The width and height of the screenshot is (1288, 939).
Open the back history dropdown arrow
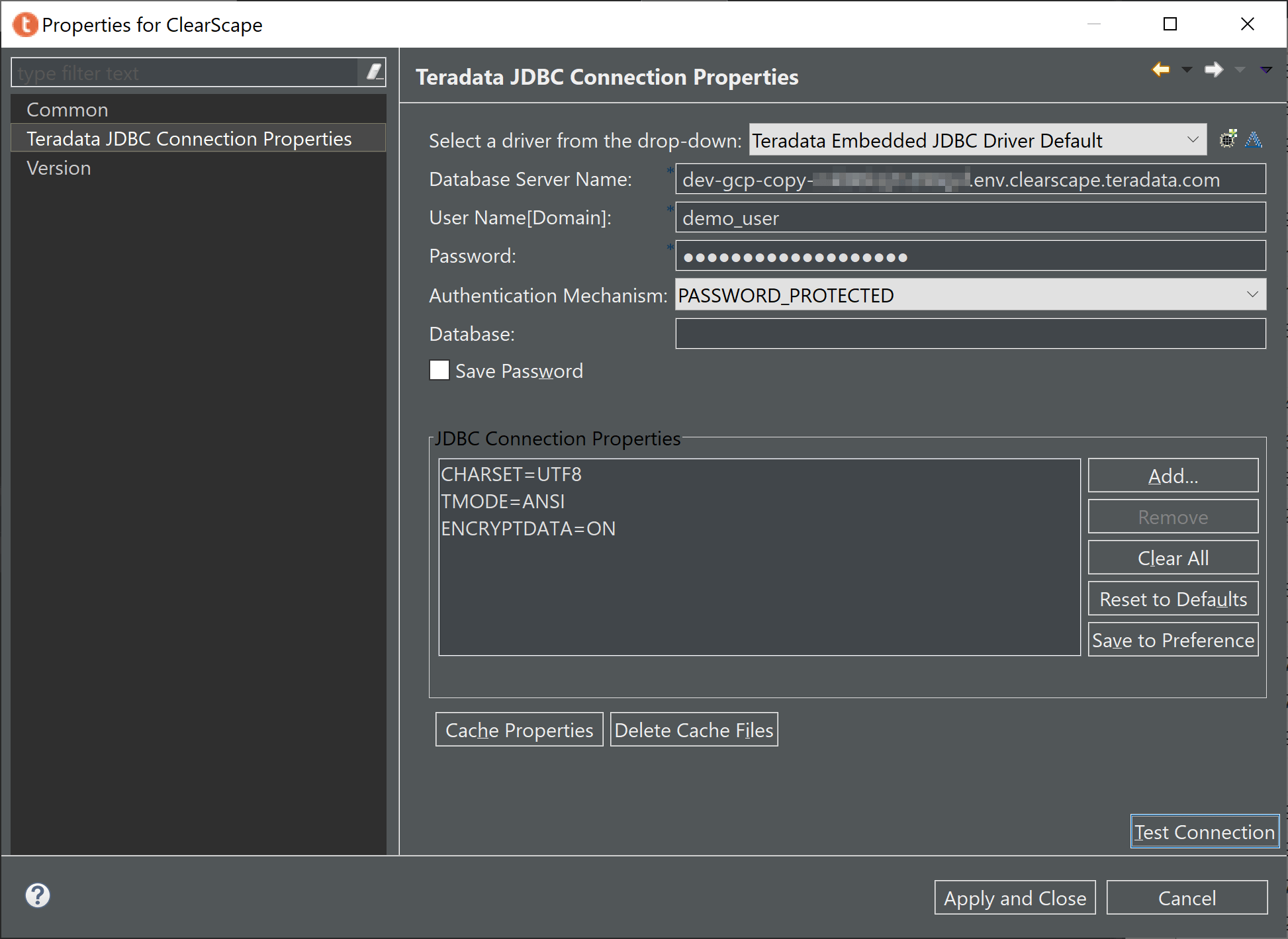point(1187,69)
